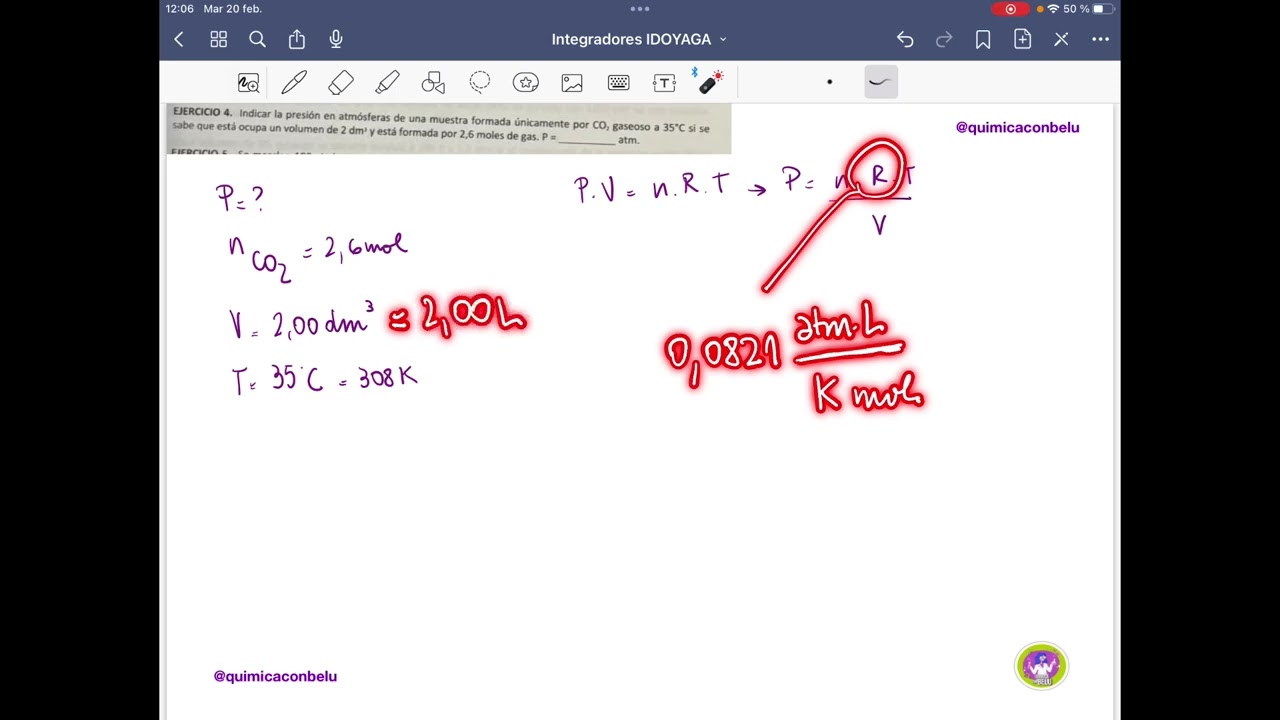Select the Keyboard typing tool

coord(618,83)
